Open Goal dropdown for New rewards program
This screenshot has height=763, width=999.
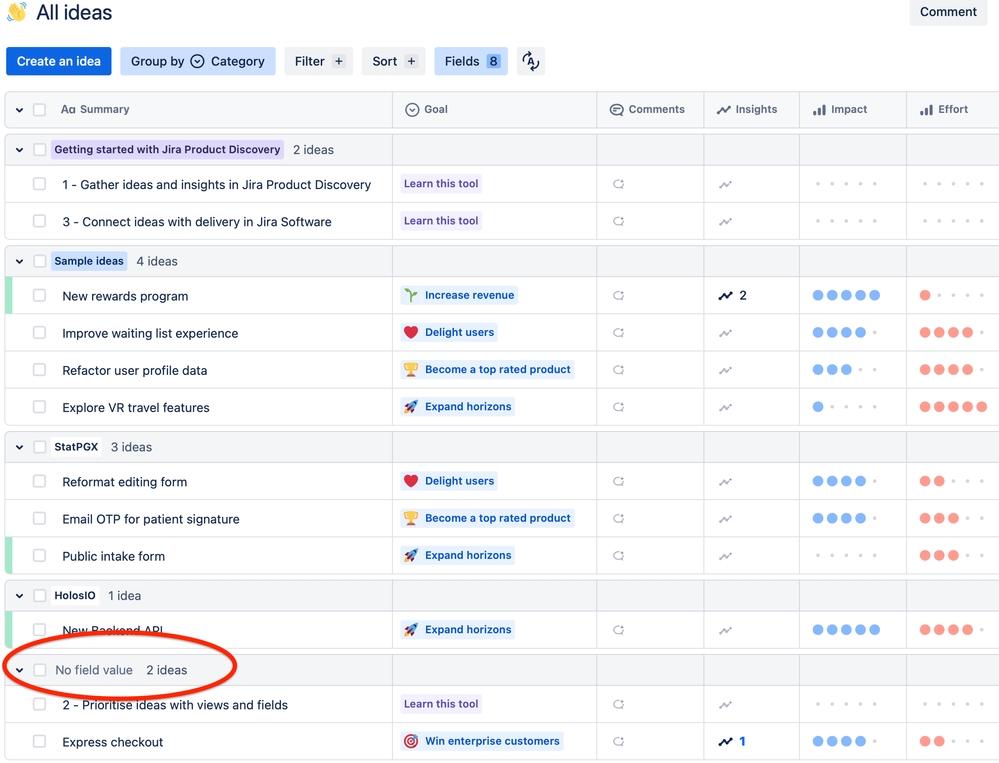[459, 295]
